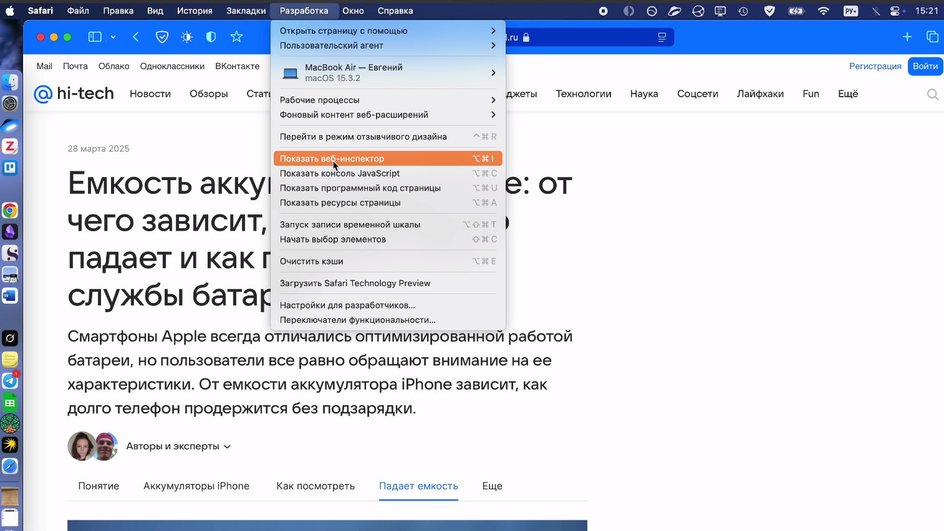Click the Войти button
The height and width of the screenshot is (531, 944).
[925, 66]
